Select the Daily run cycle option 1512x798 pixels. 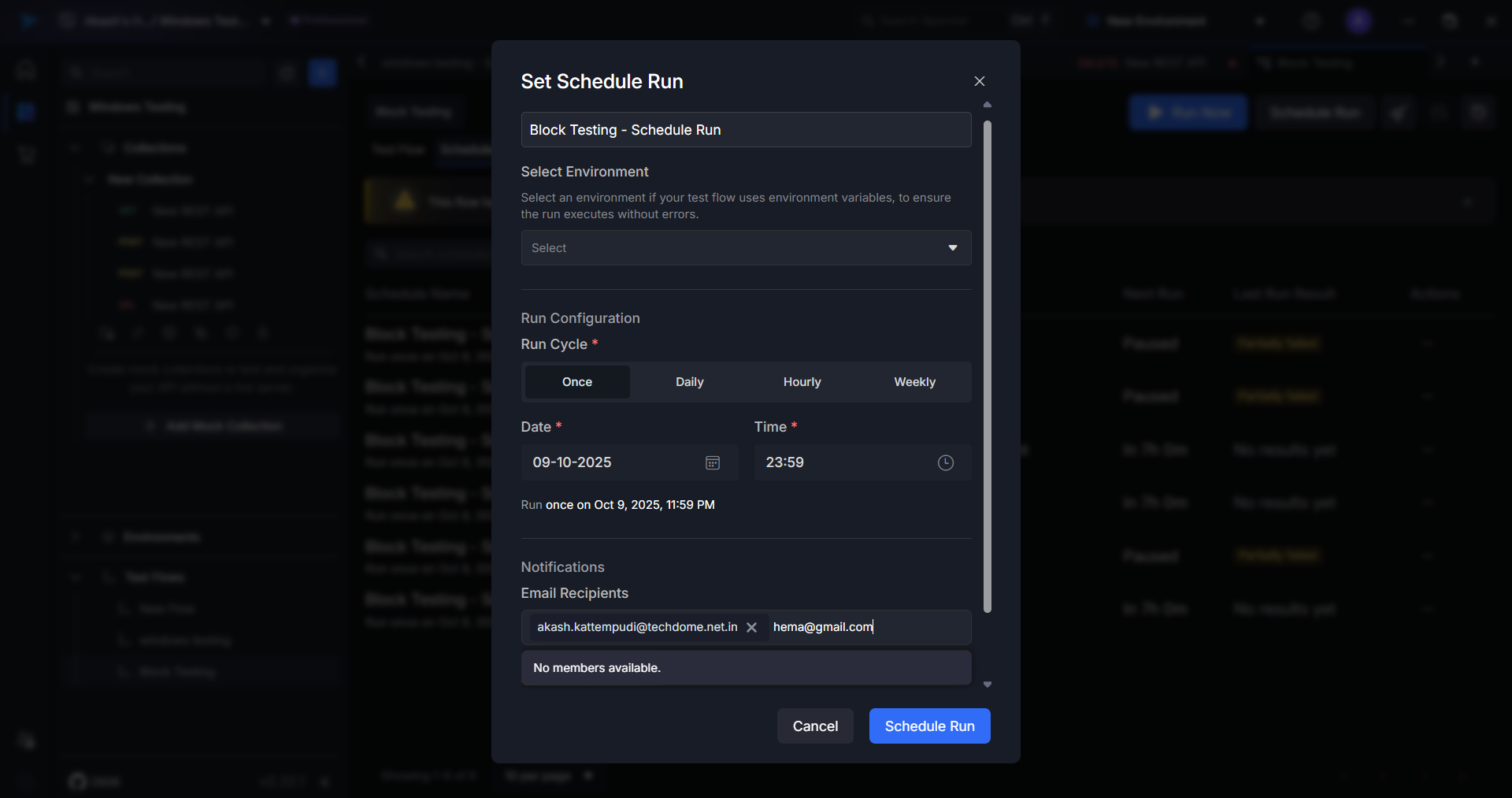coord(689,382)
